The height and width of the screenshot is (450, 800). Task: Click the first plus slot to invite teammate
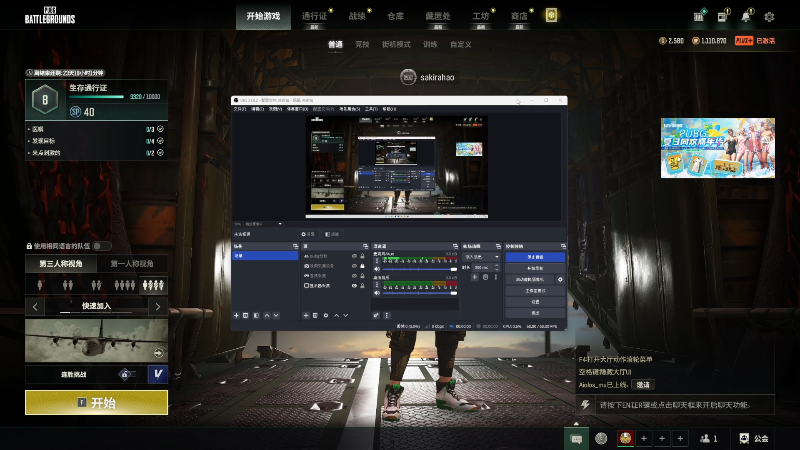644,438
